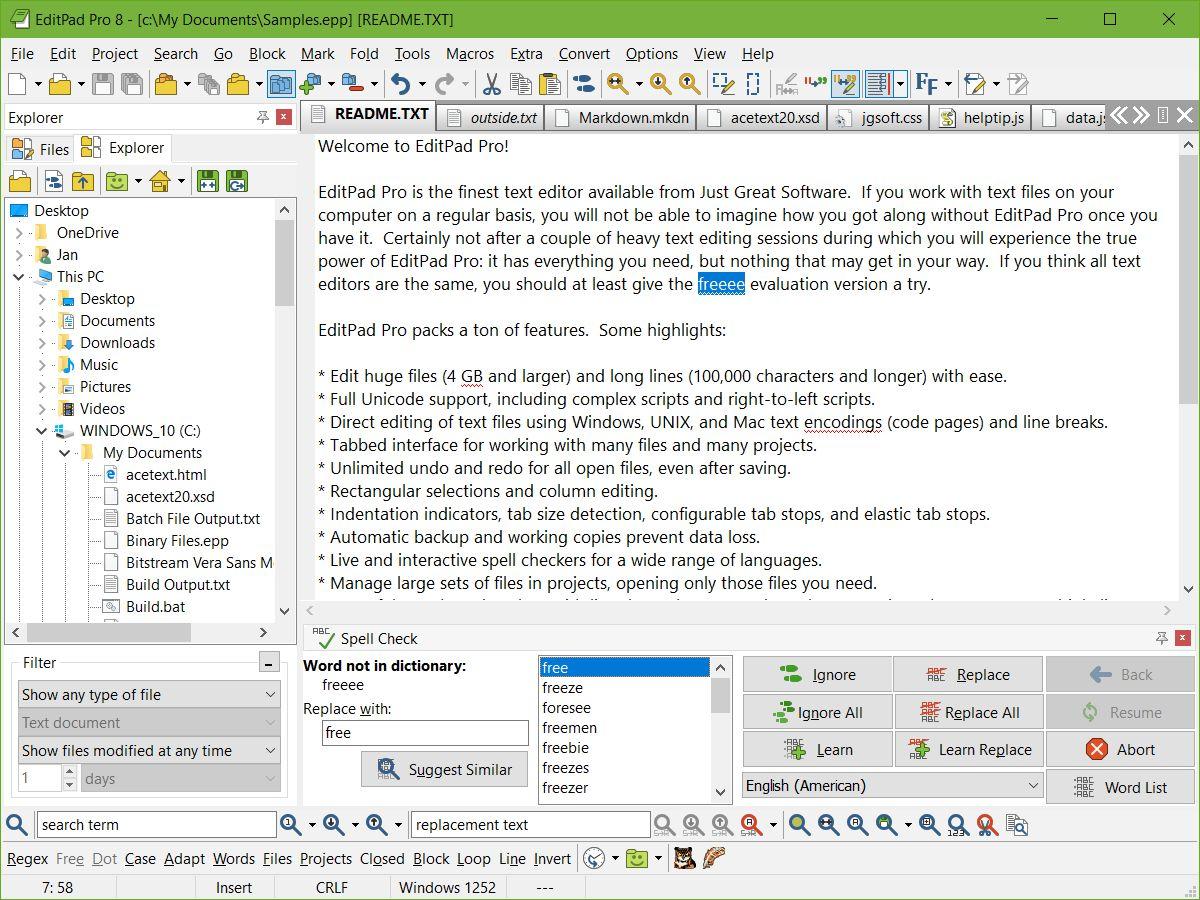Click the Font (FF) toolbar icon
Viewport: 1200px width, 900px height.
tap(926, 85)
